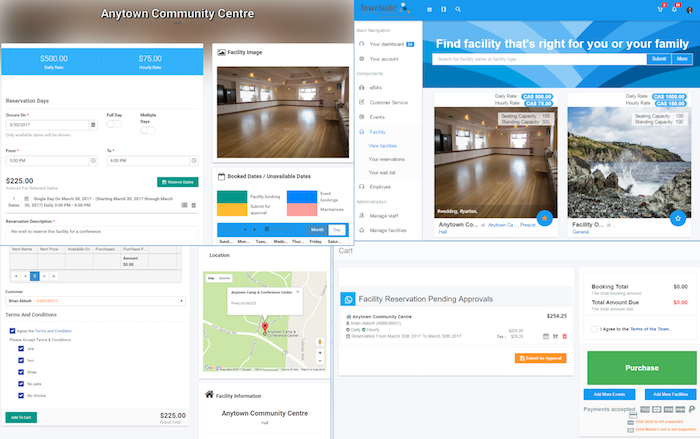Click Add More Events button
This screenshot has height=439, width=700.
click(609, 394)
